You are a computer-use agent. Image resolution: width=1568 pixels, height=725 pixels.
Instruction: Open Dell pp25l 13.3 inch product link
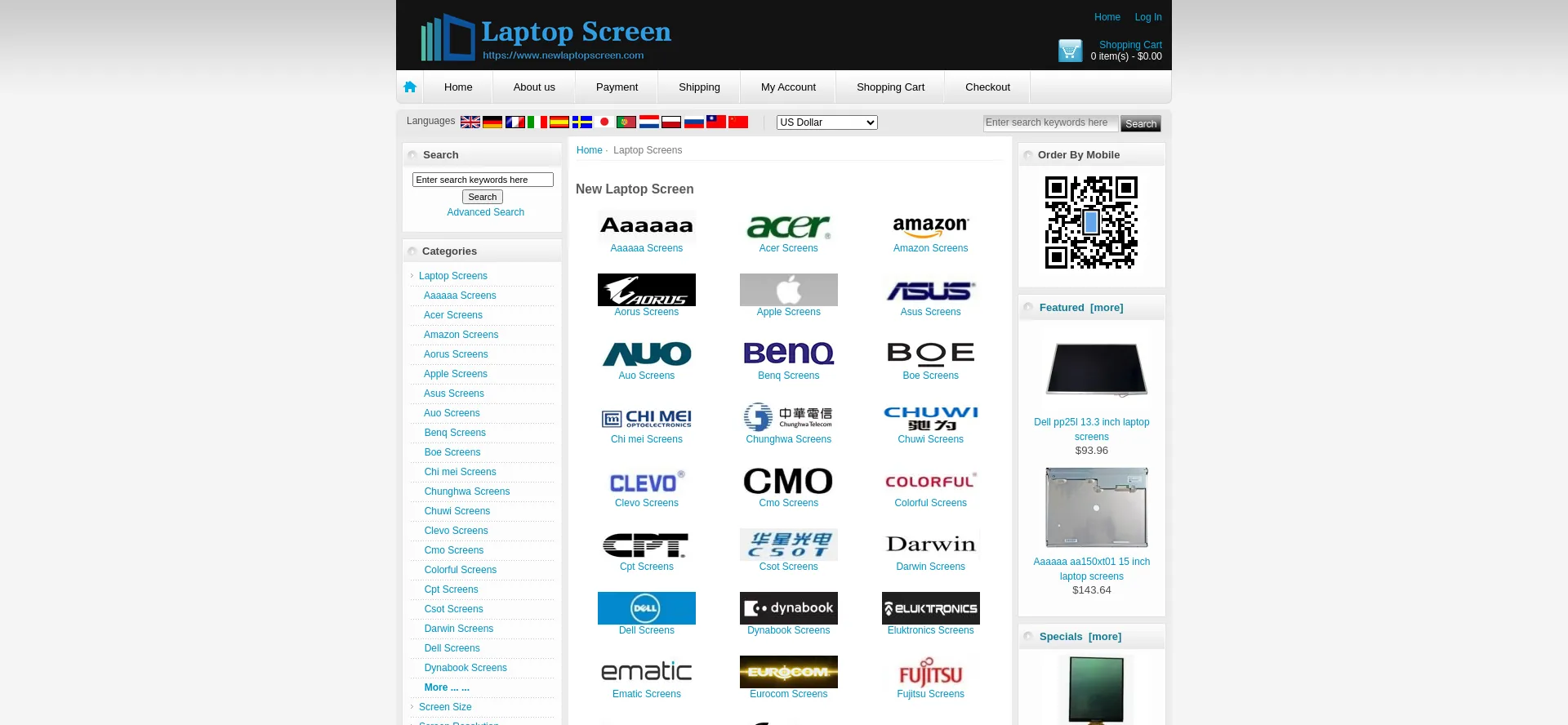(x=1092, y=429)
